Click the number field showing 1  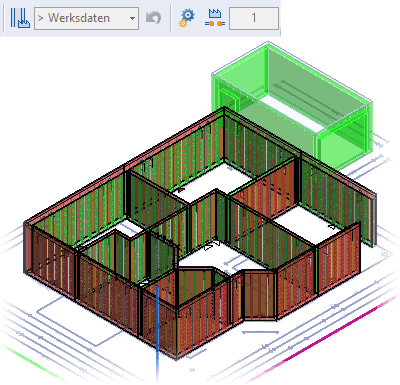tap(254, 18)
